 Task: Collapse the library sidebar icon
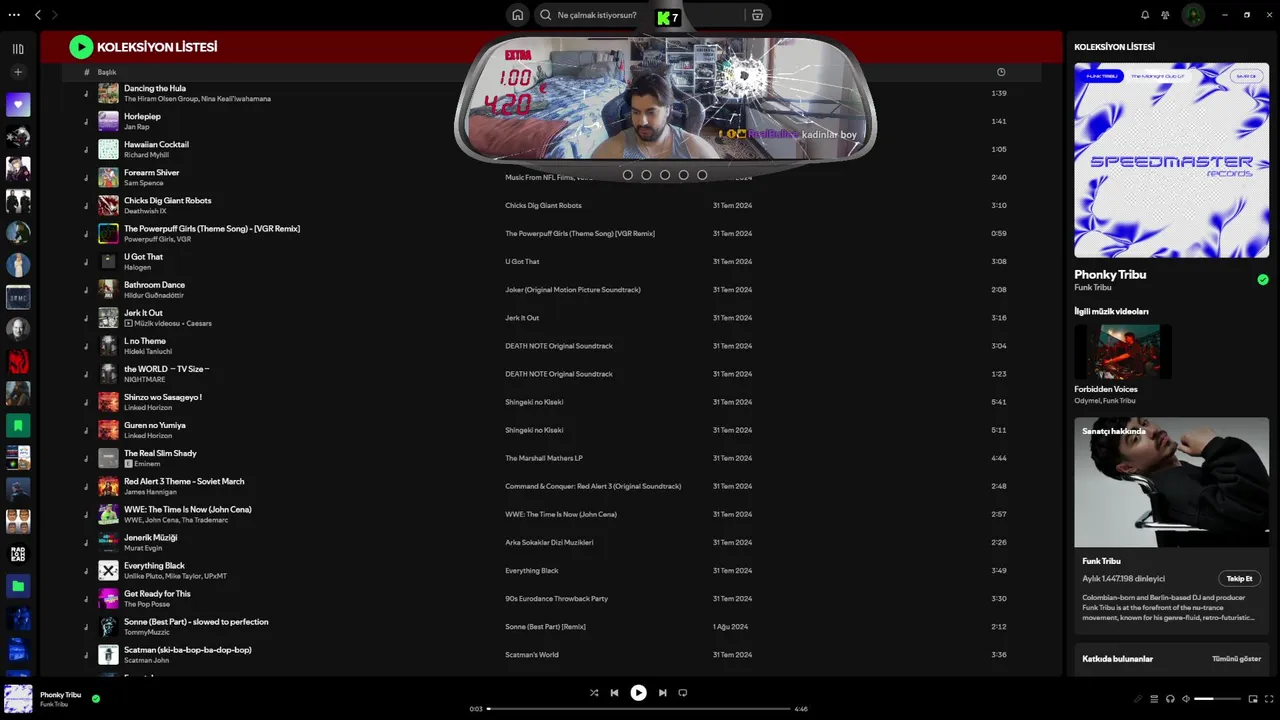[18, 49]
